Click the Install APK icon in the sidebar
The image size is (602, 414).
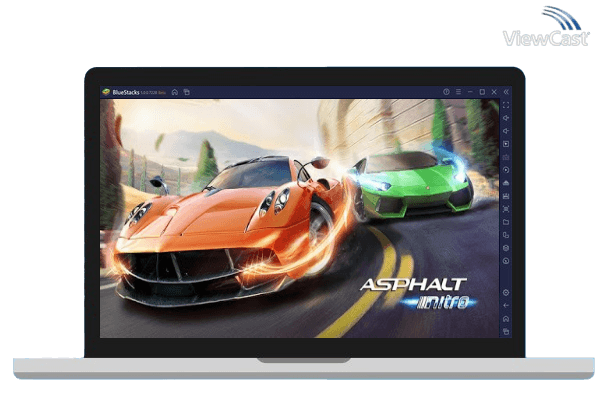(506, 183)
